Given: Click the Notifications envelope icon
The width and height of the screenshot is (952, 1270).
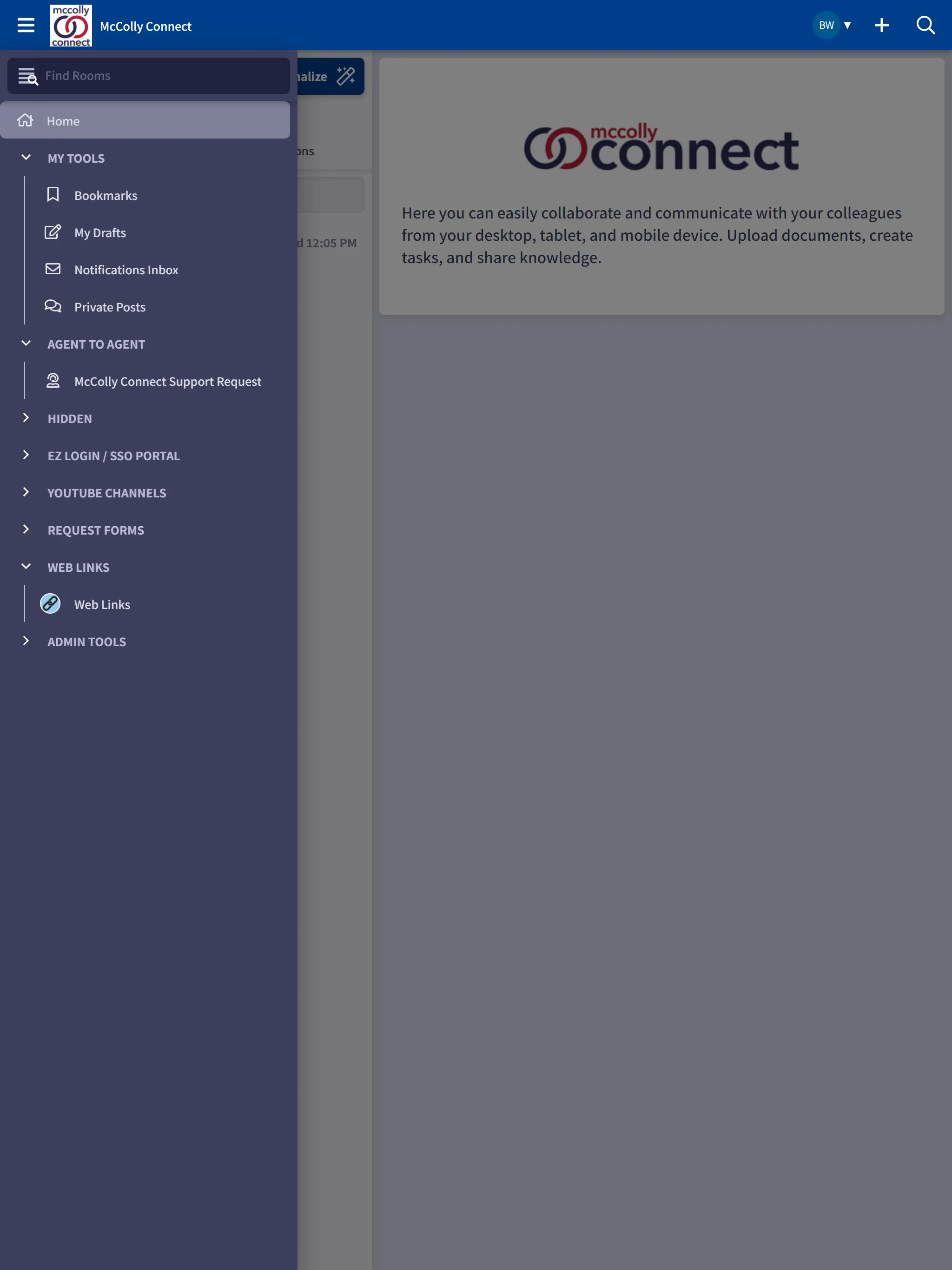Looking at the screenshot, I should click(x=53, y=269).
